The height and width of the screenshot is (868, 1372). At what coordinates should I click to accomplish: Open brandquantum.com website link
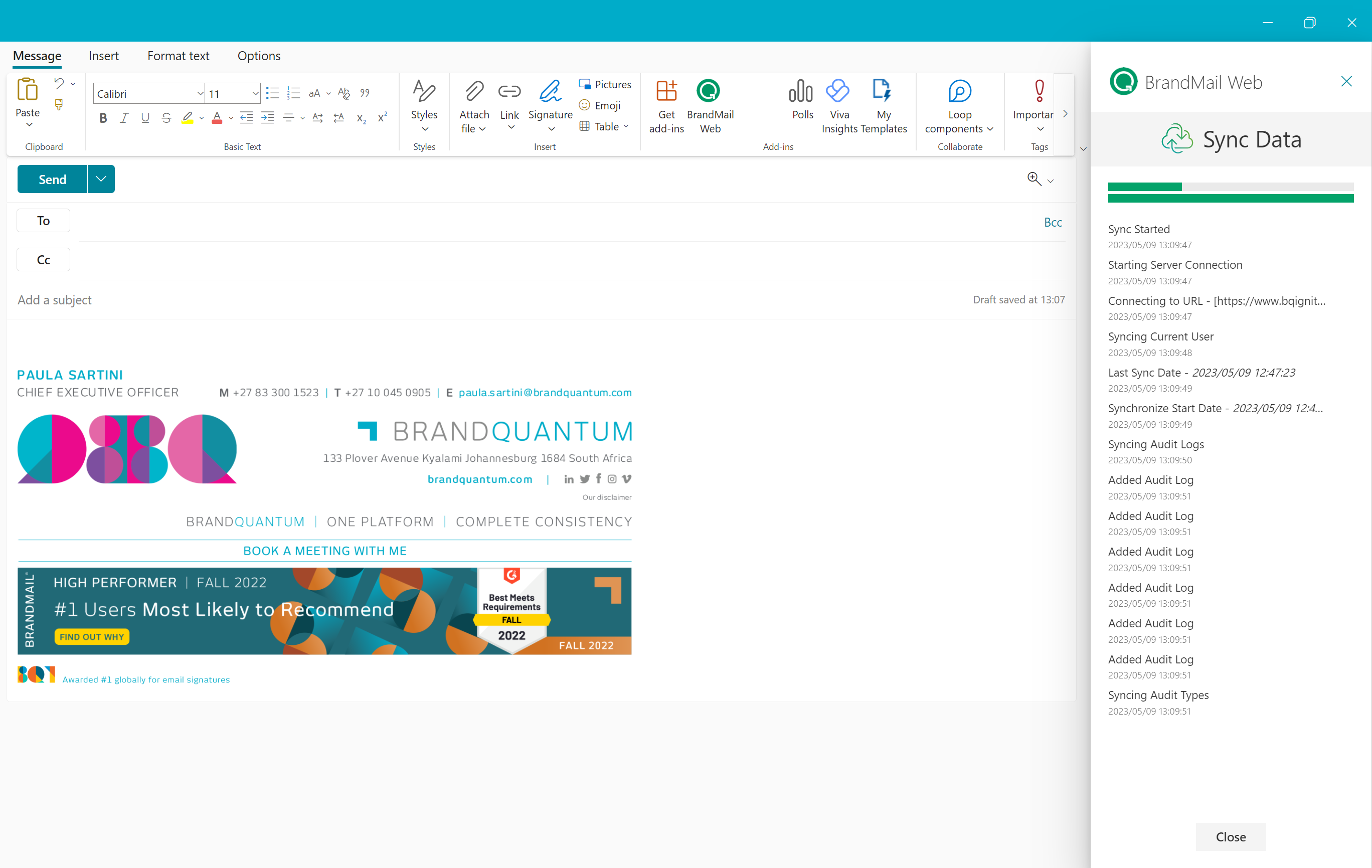pos(480,479)
